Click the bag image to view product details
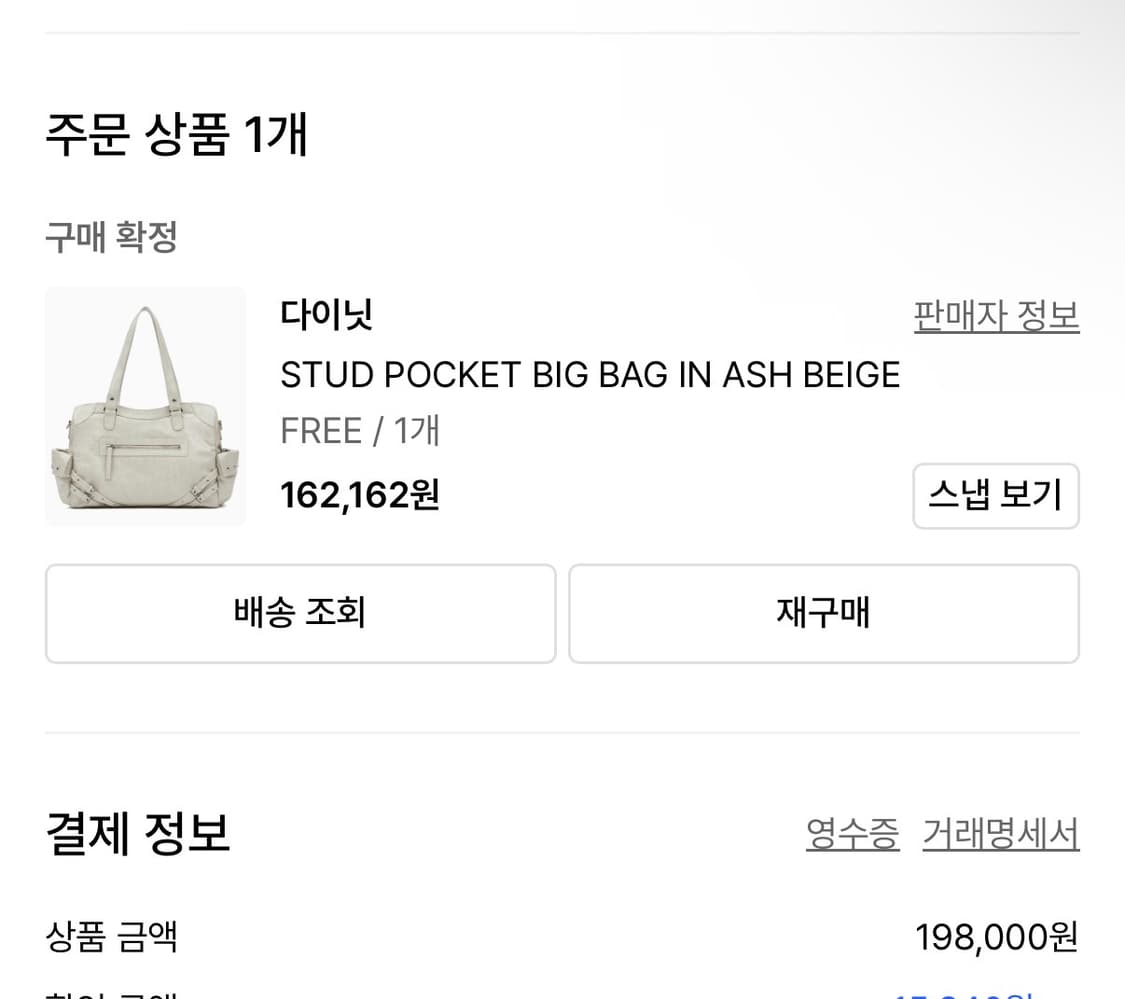The width and height of the screenshot is (1125, 999). tap(144, 406)
